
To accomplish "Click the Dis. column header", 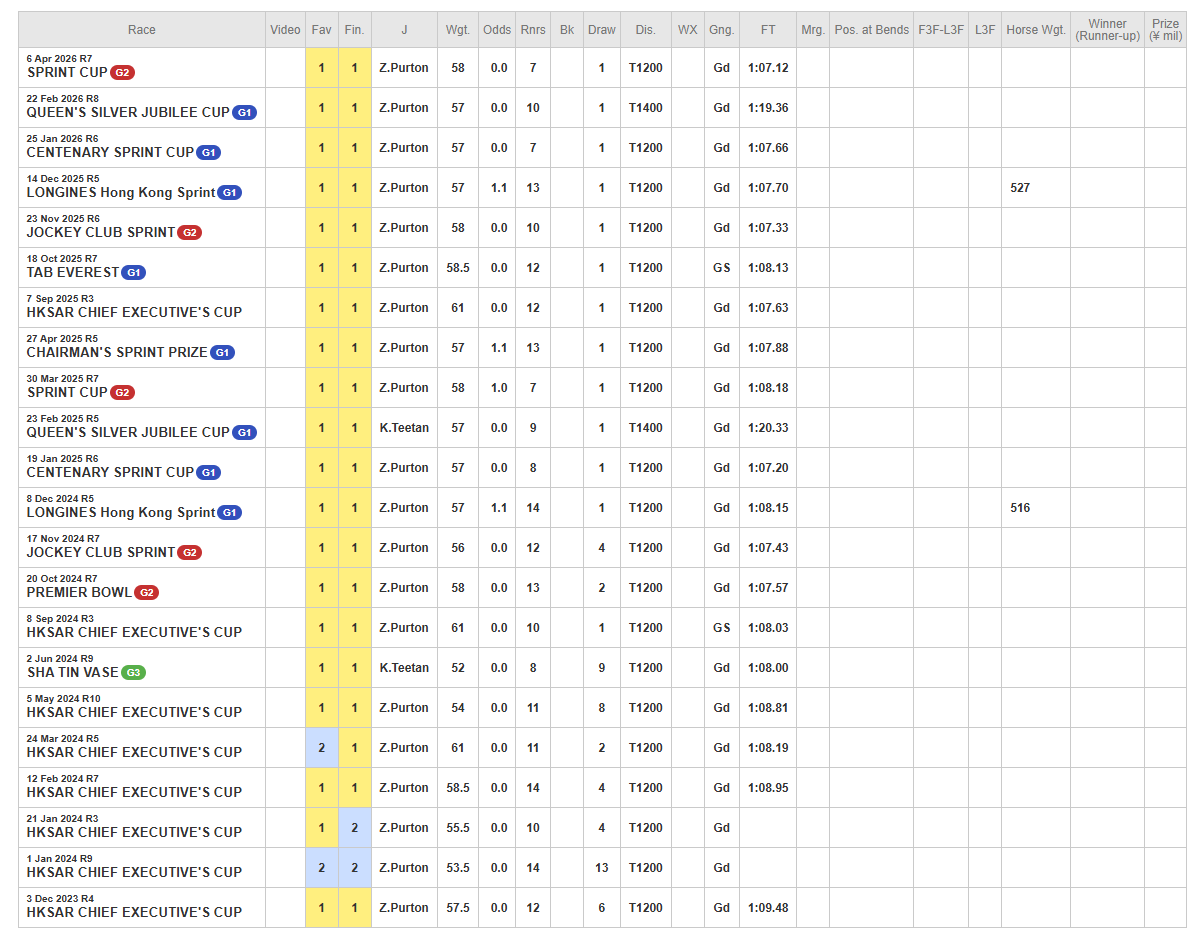I will point(646,30).
